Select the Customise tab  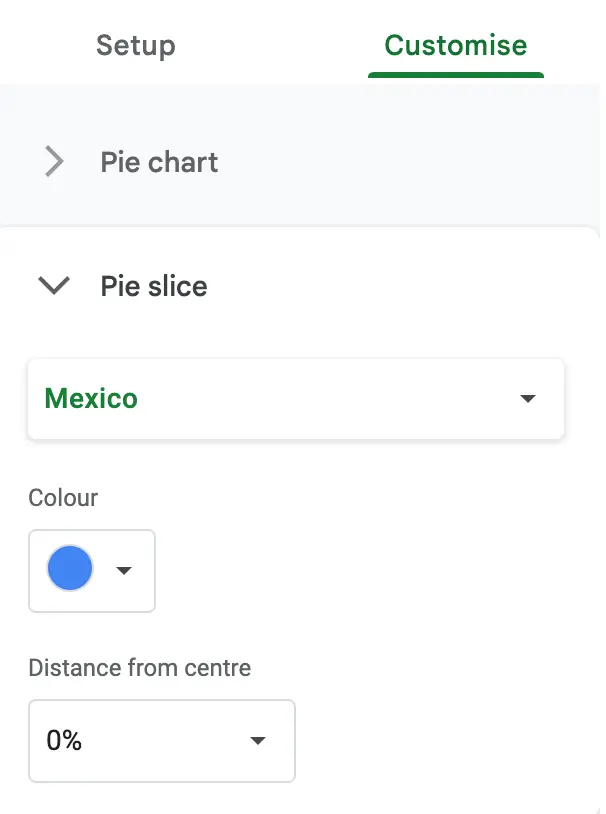pos(455,45)
